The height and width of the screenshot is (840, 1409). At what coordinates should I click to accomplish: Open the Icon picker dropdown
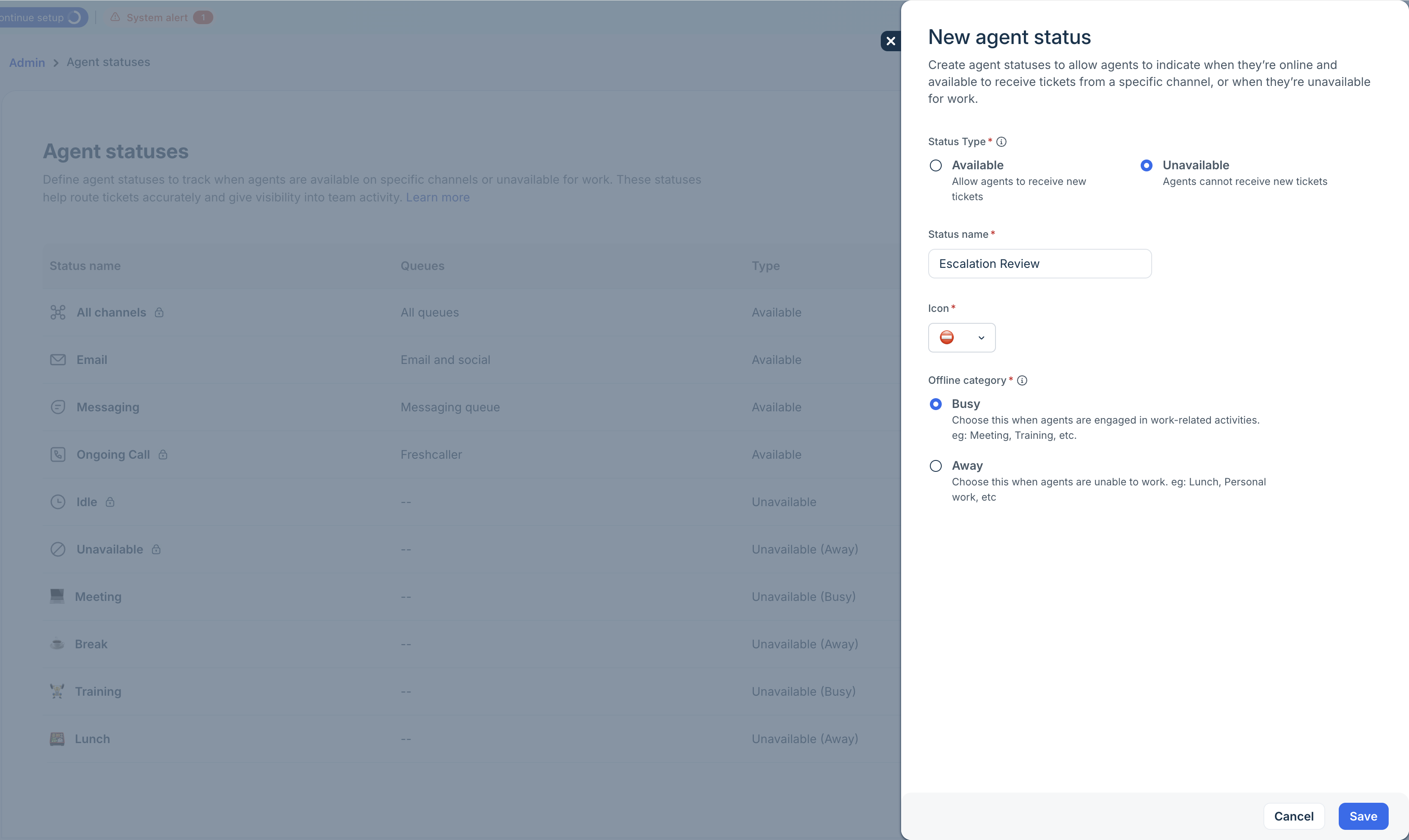click(x=961, y=338)
